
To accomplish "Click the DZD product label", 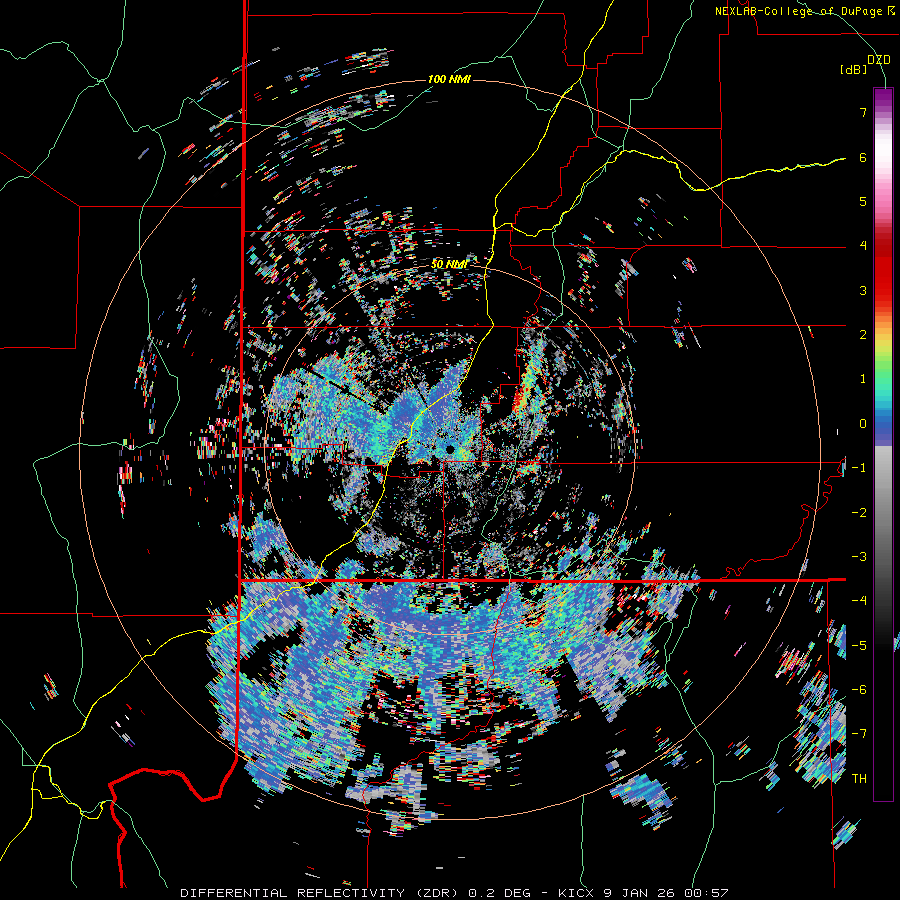I will tap(879, 60).
